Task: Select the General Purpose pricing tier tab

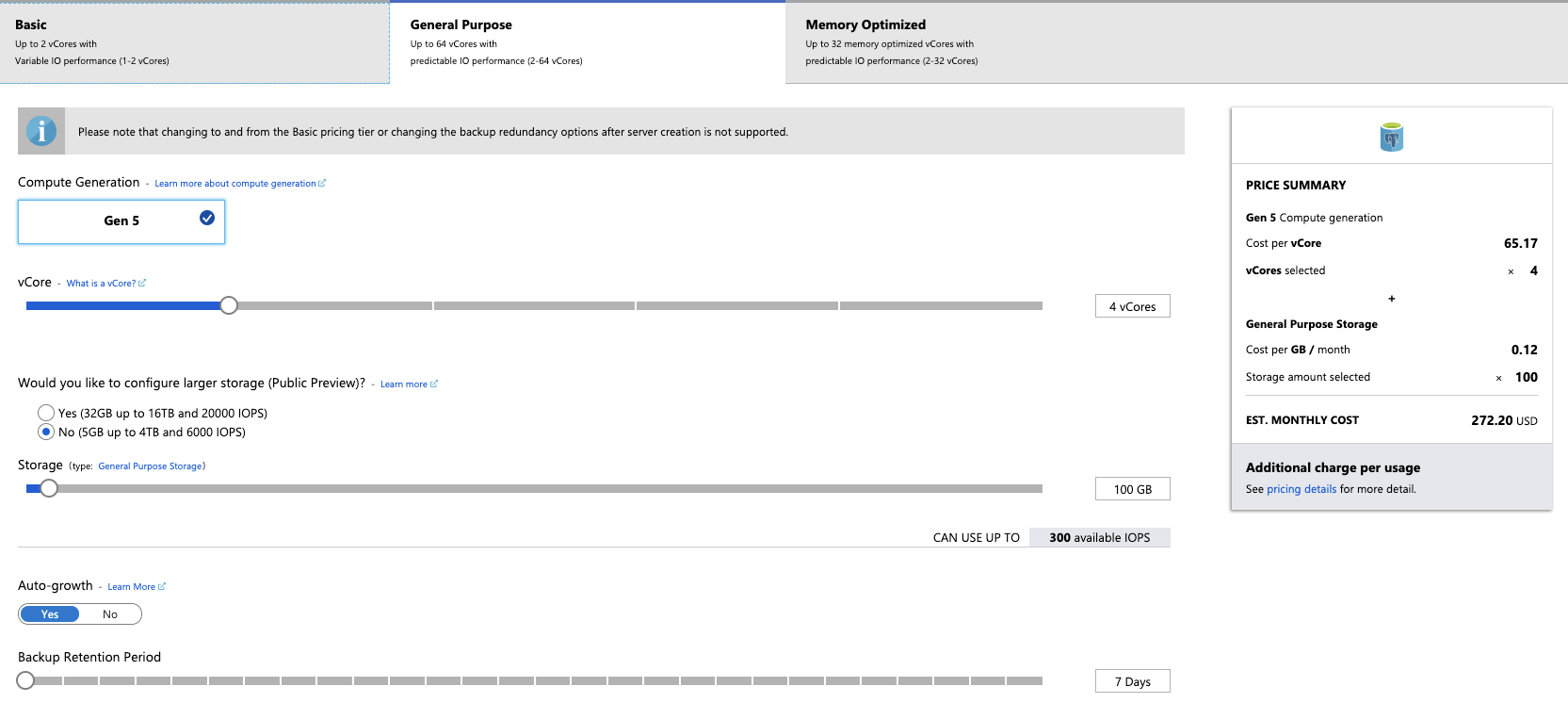Action: click(588, 42)
